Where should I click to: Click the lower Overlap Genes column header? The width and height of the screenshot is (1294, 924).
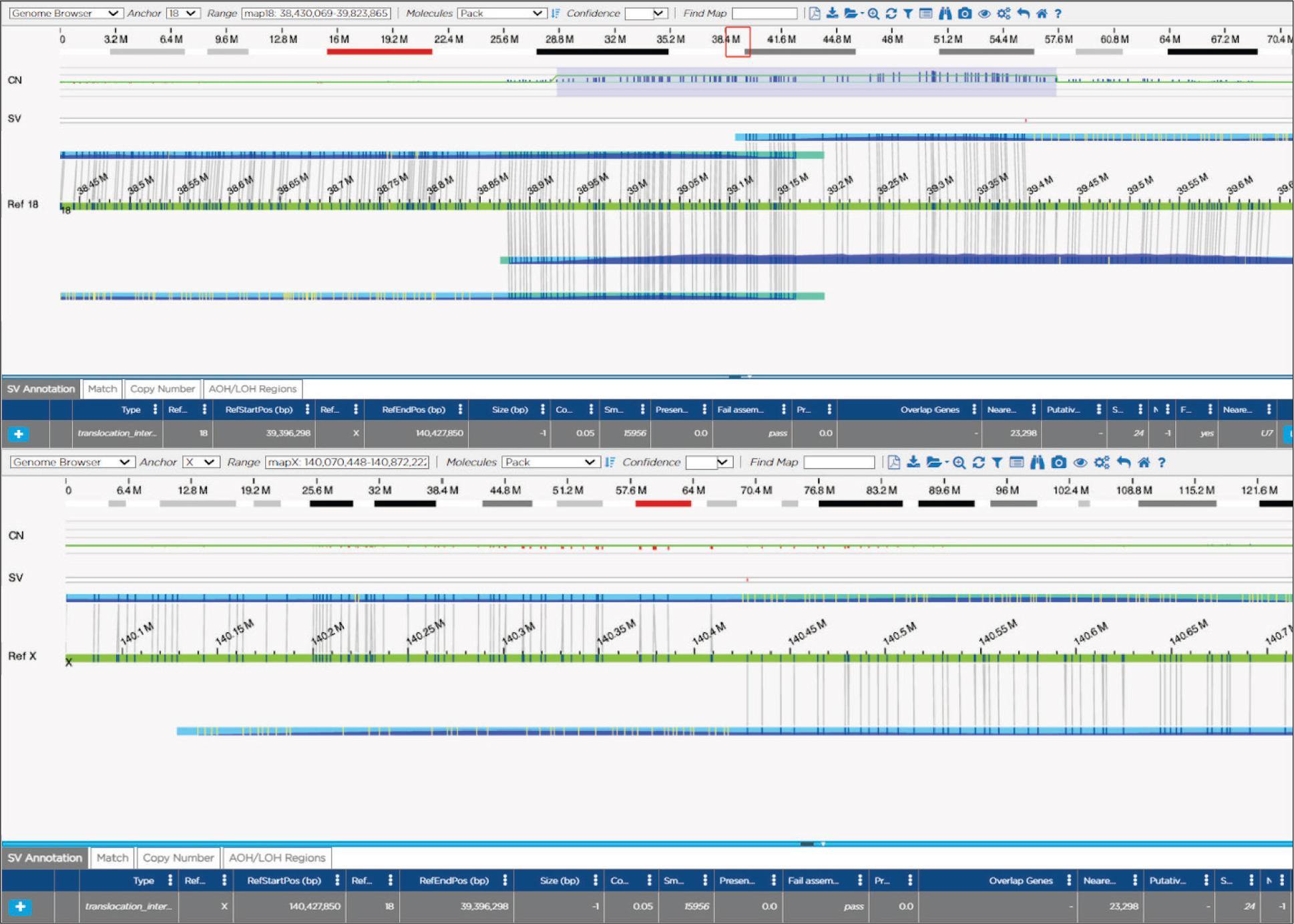point(1020,881)
